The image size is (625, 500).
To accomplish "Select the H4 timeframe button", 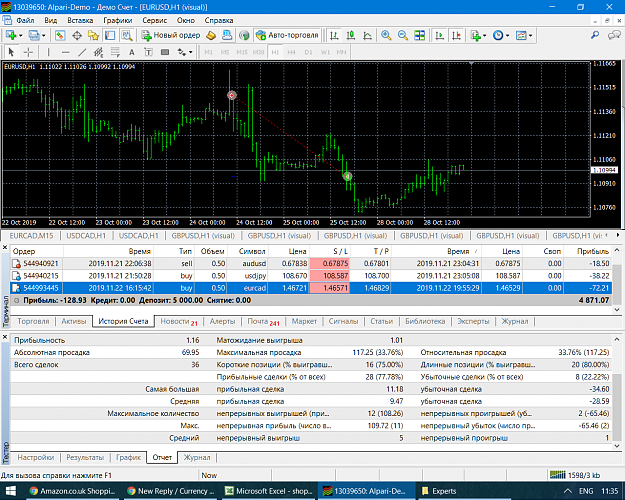I will [x=291, y=52].
